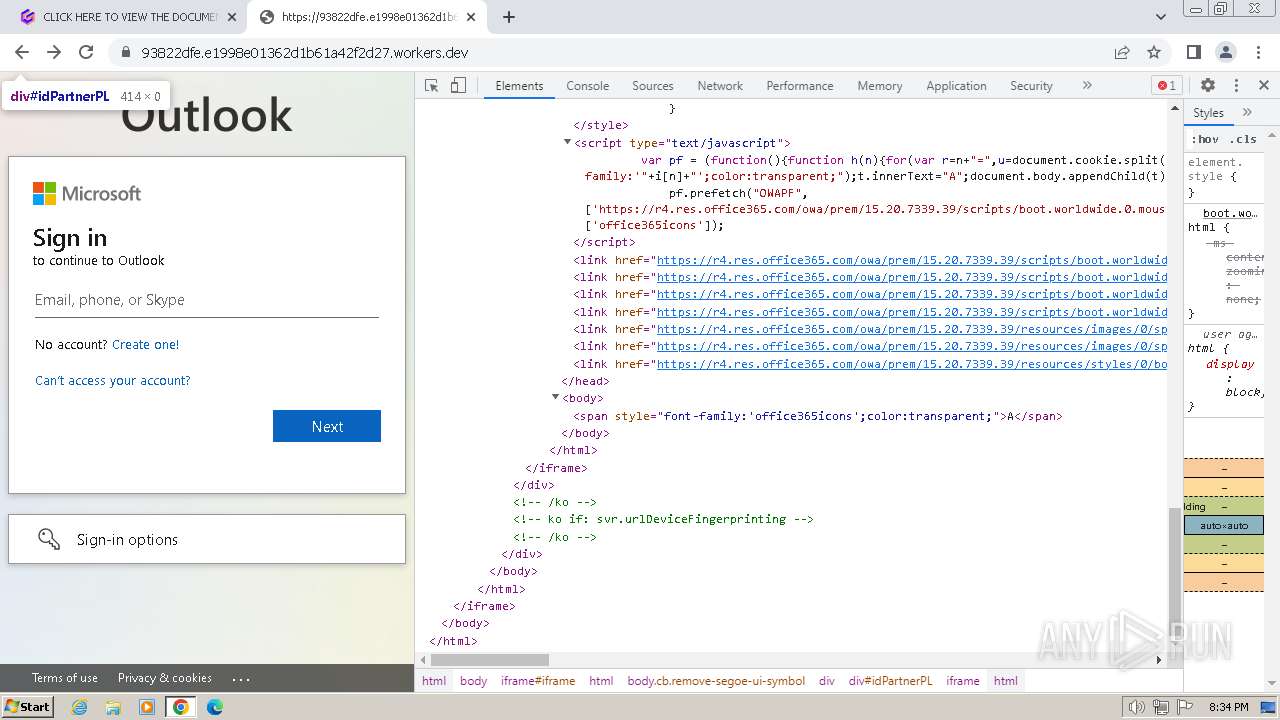
Task: Switch to the Console tab
Action: 588,86
